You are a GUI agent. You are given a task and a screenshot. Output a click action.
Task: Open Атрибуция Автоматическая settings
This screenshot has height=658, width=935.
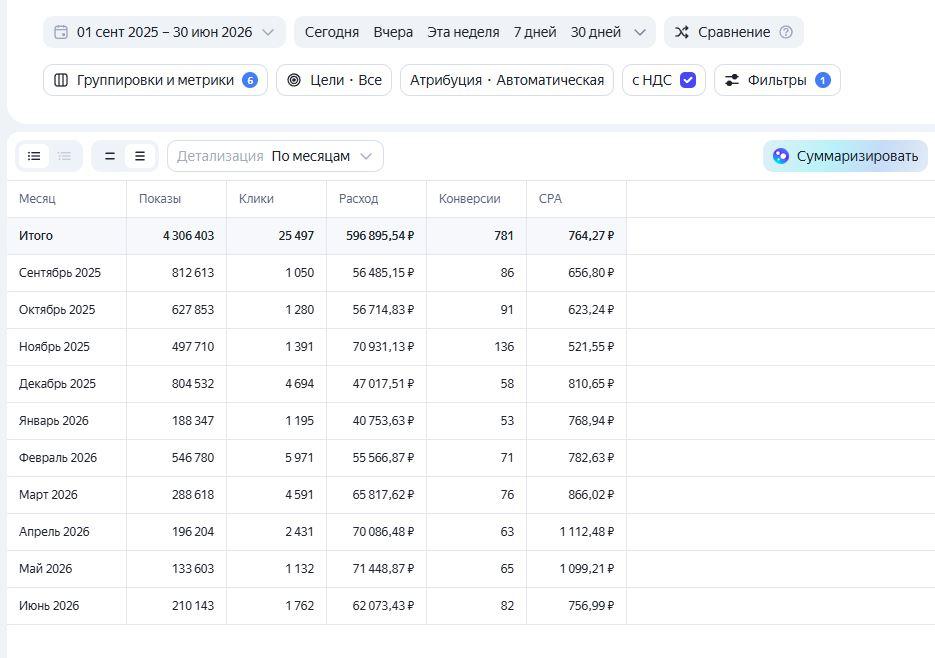(507, 80)
